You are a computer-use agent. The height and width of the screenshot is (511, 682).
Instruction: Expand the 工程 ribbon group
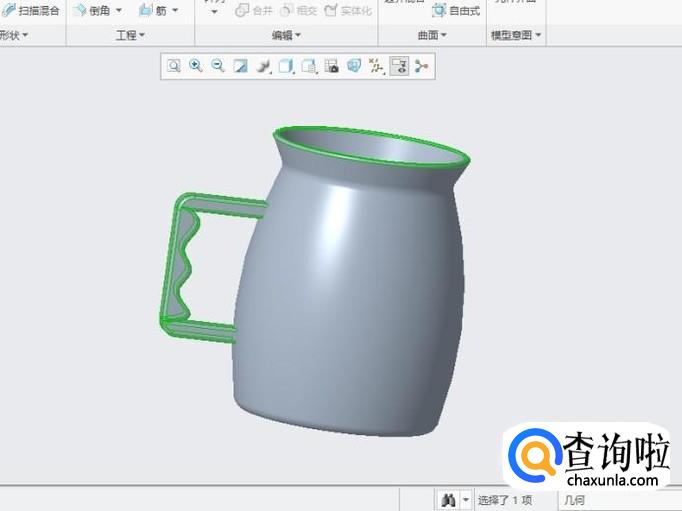point(130,35)
